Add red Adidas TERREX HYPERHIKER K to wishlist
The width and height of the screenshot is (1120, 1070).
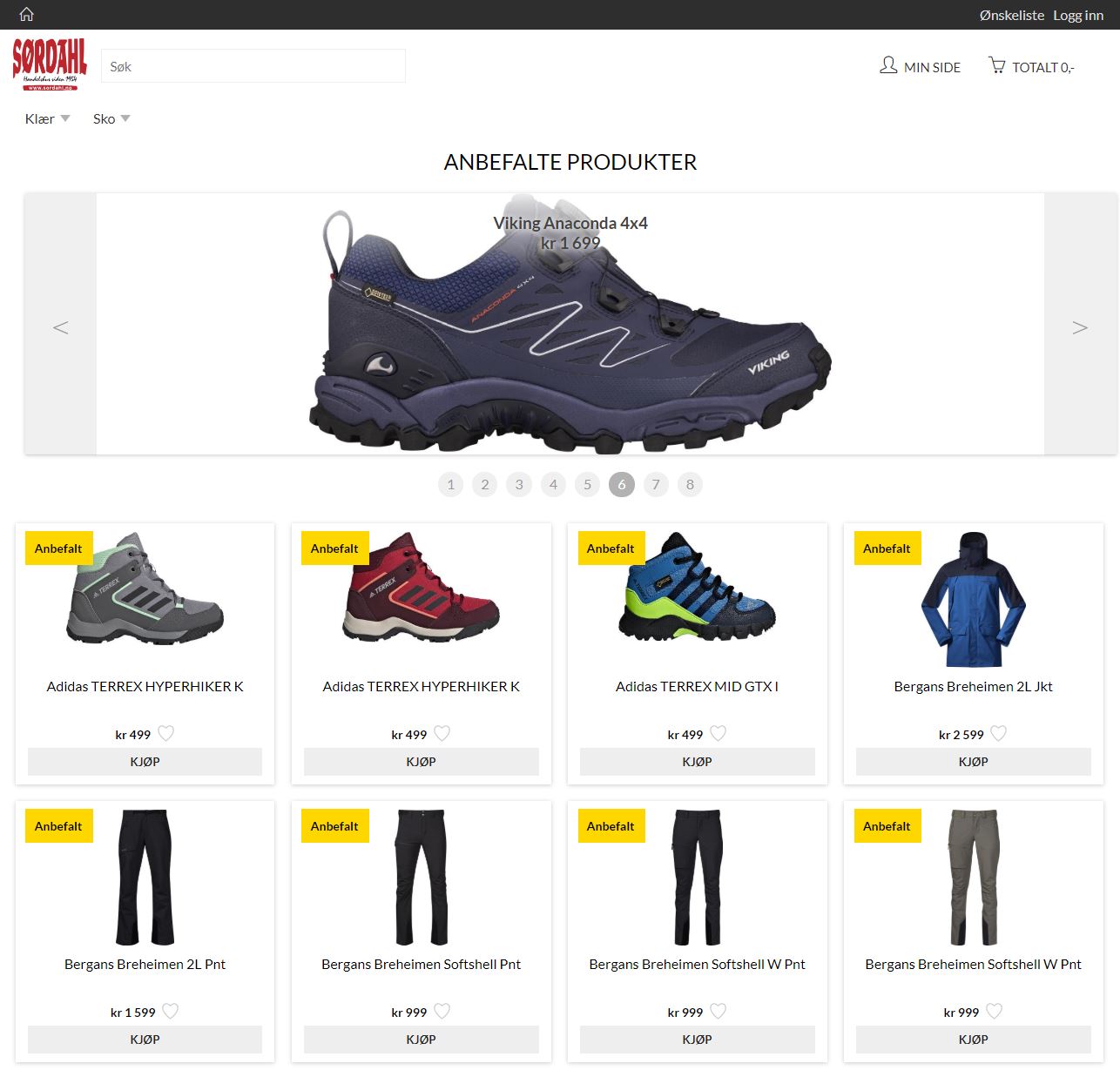tap(442, 734)
